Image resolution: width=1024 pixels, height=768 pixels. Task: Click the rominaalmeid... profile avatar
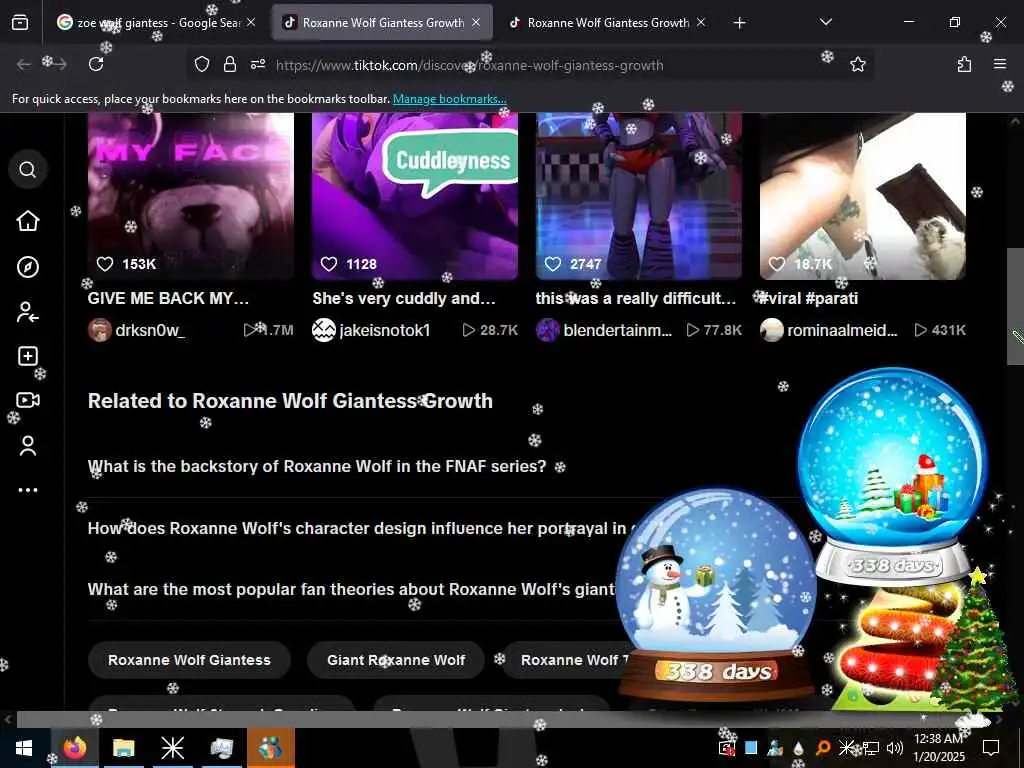click(x=771, y=330)
